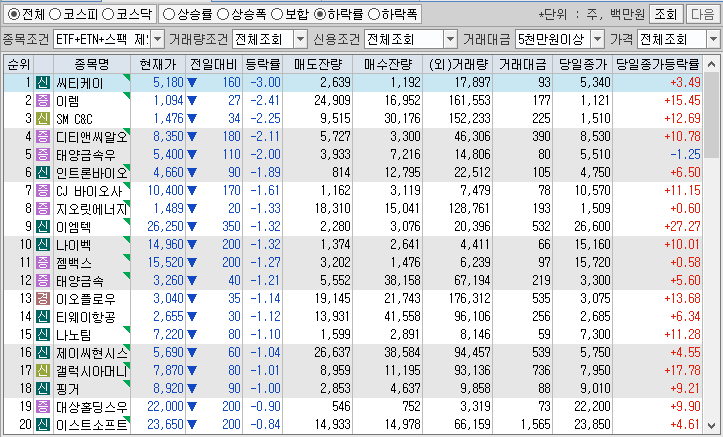Click the 거래대금 column header
This screenshot has height=437, width=723.
pyautogui.click(x=522, y=65)
